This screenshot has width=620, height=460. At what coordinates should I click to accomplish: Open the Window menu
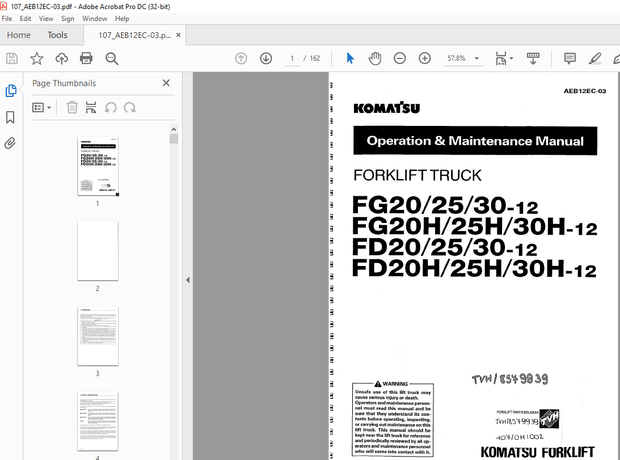95,19
